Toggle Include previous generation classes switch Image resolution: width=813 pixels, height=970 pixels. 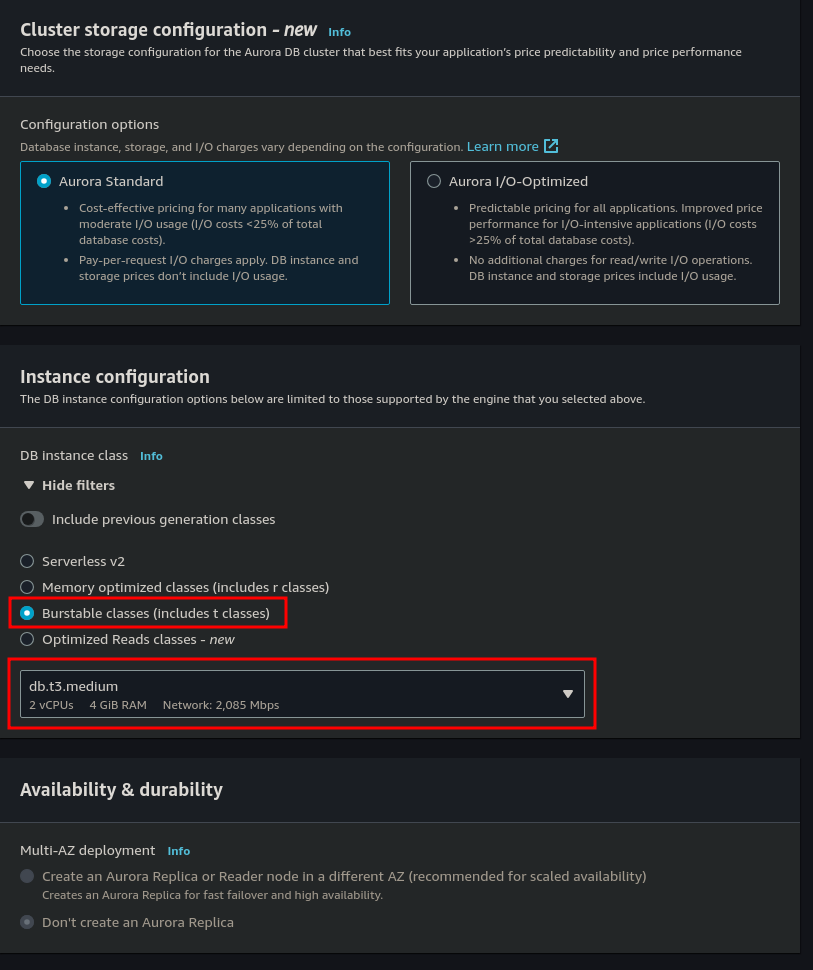pyautogui.click(x=33, y=519)
